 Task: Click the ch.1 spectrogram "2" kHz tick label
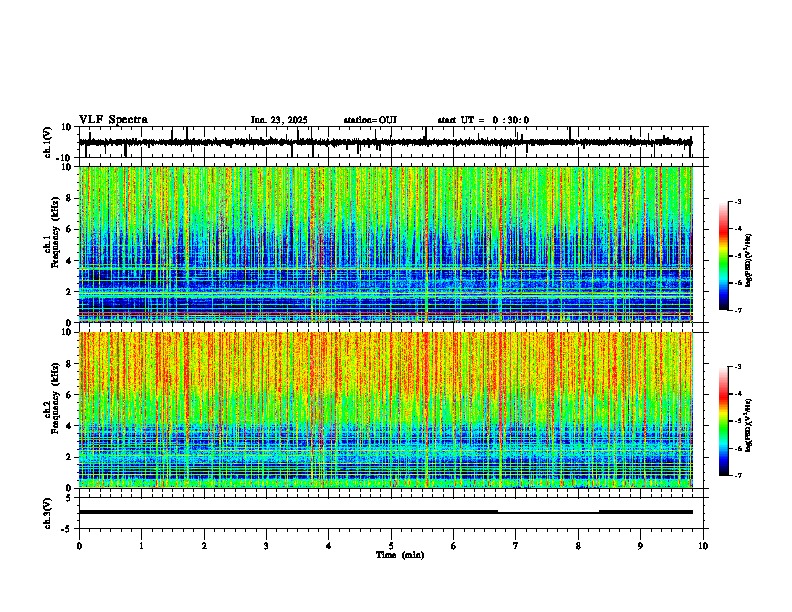click(70, 292)
